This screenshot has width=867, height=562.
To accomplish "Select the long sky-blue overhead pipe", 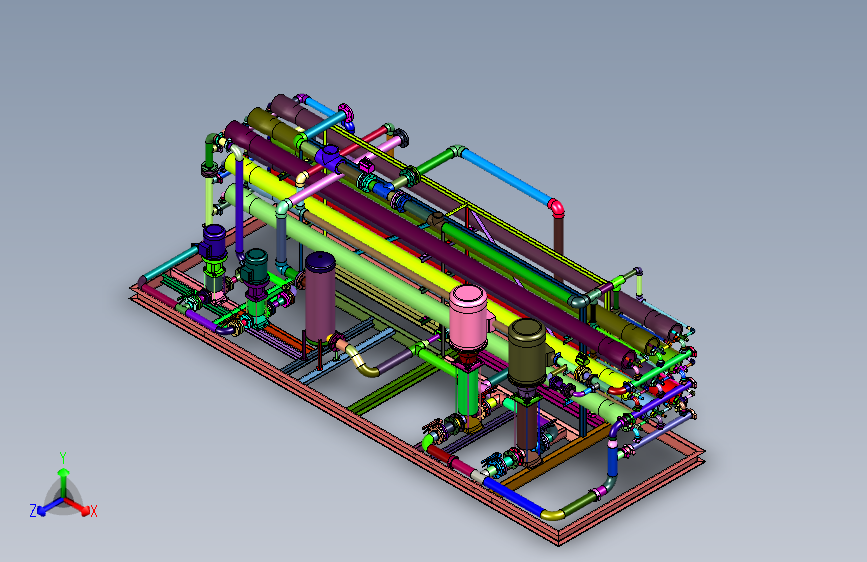I will [506, 176].
